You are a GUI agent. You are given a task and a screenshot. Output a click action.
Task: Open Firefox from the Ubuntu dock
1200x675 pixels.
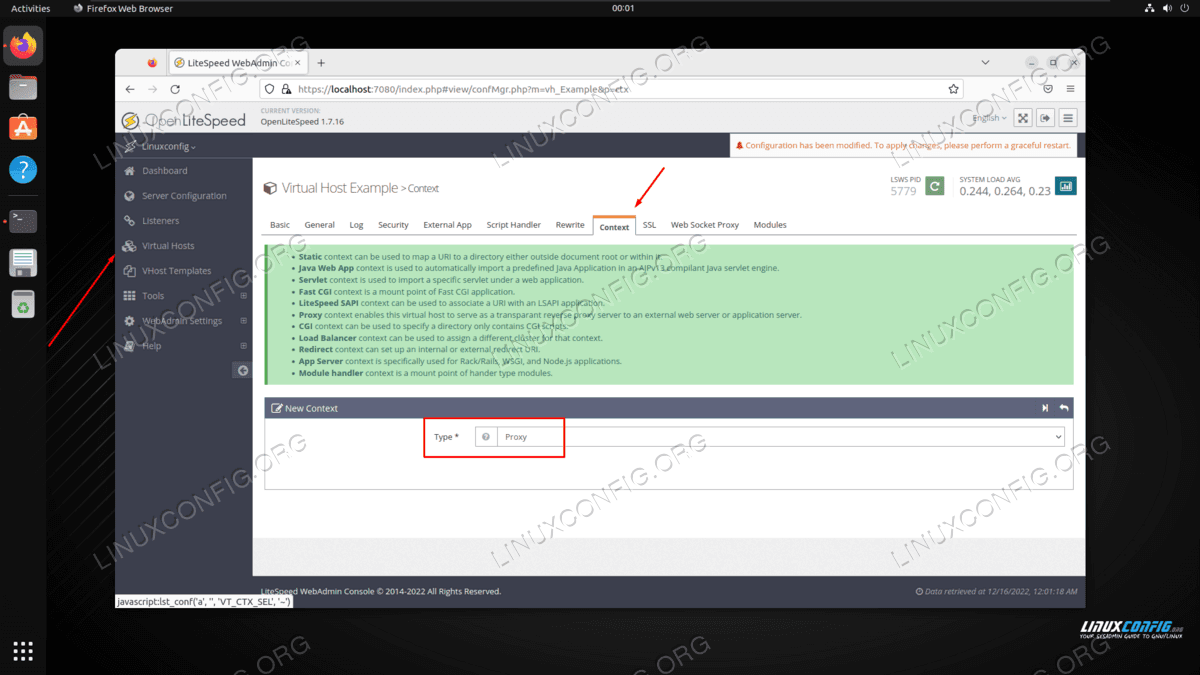23,46
